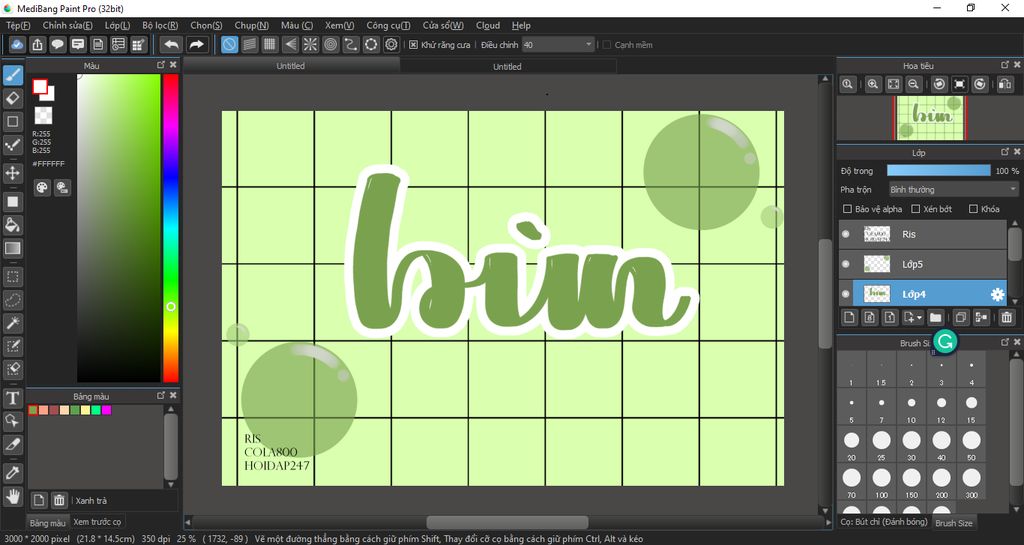Enable Khóa layer lock checkbox
The image size is (1024, 545).
tap(973, 209)
